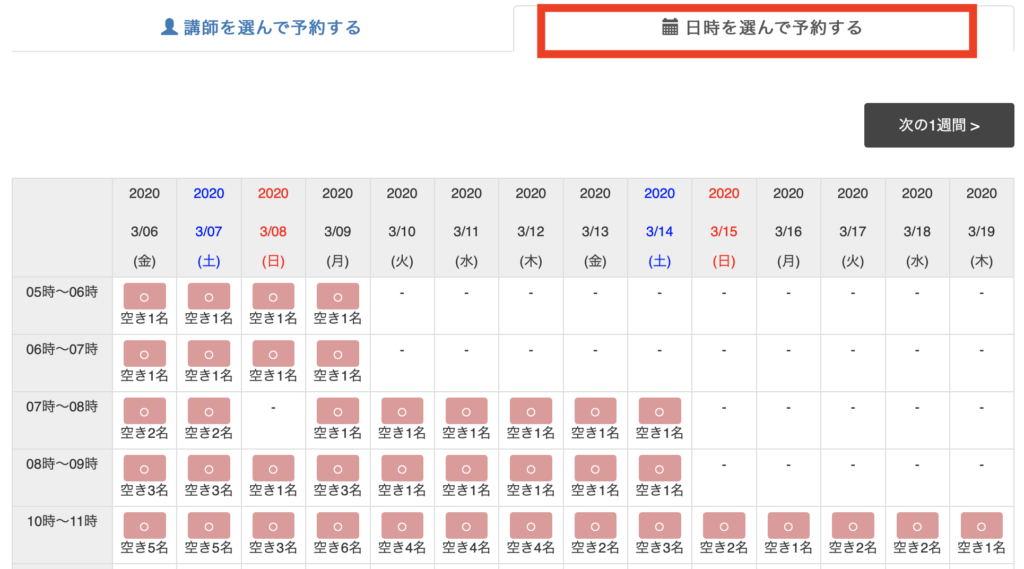
Task: Click the 3/07 Saturday date header
Action: click(x=209, y=230)
